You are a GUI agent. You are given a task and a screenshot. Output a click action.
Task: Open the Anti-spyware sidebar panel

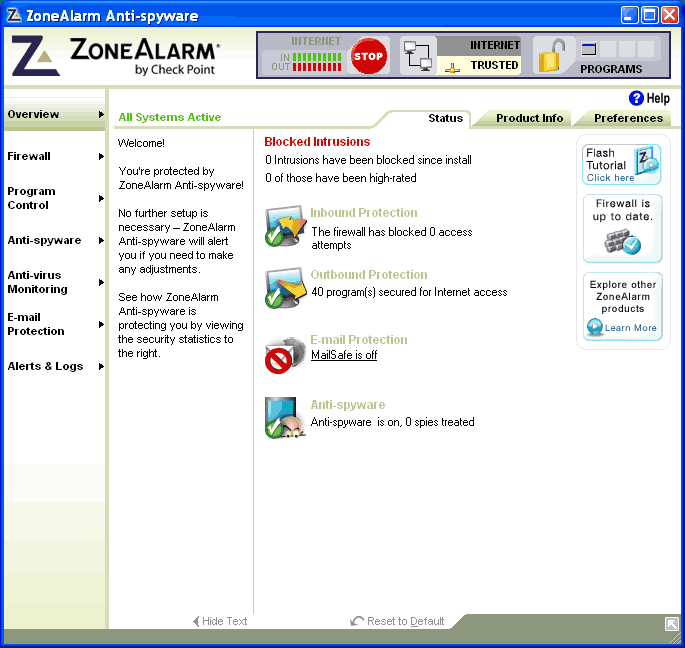click(44, 240)
